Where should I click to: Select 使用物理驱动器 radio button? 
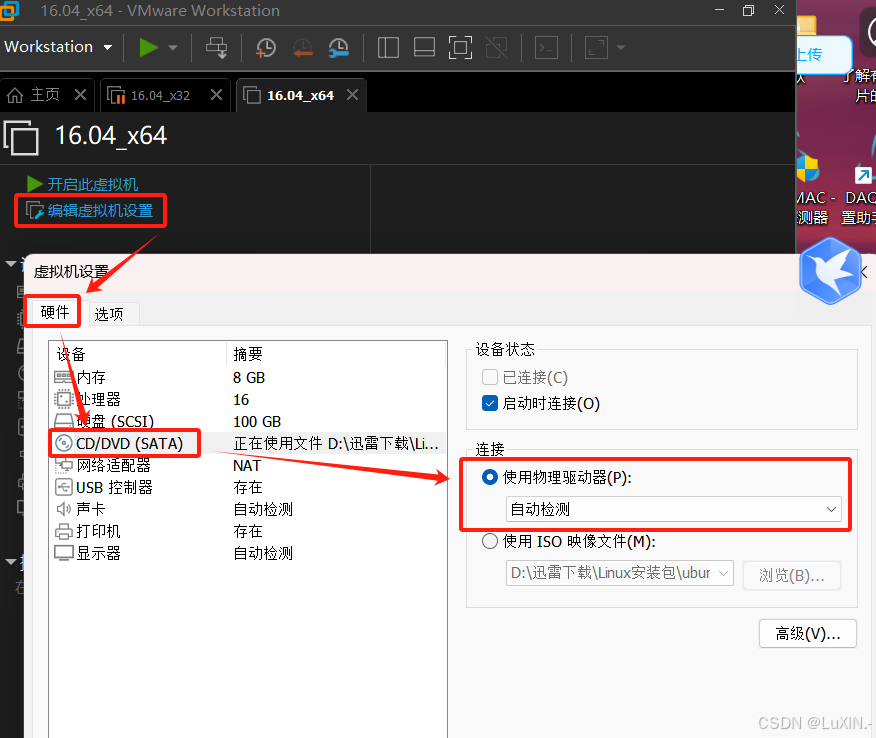(490, 478)
